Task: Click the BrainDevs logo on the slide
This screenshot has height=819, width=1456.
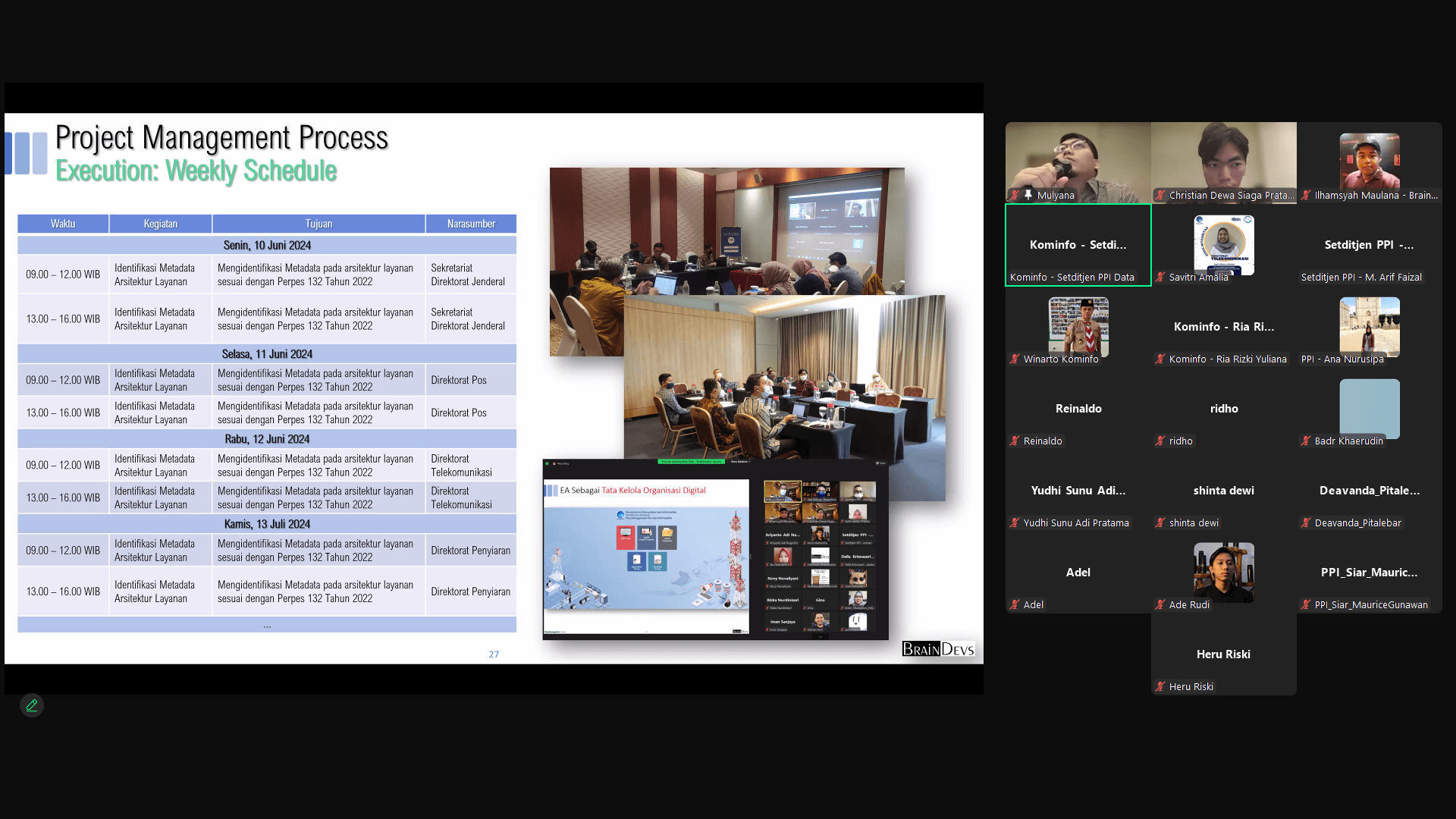Action: tap(937, 649)
